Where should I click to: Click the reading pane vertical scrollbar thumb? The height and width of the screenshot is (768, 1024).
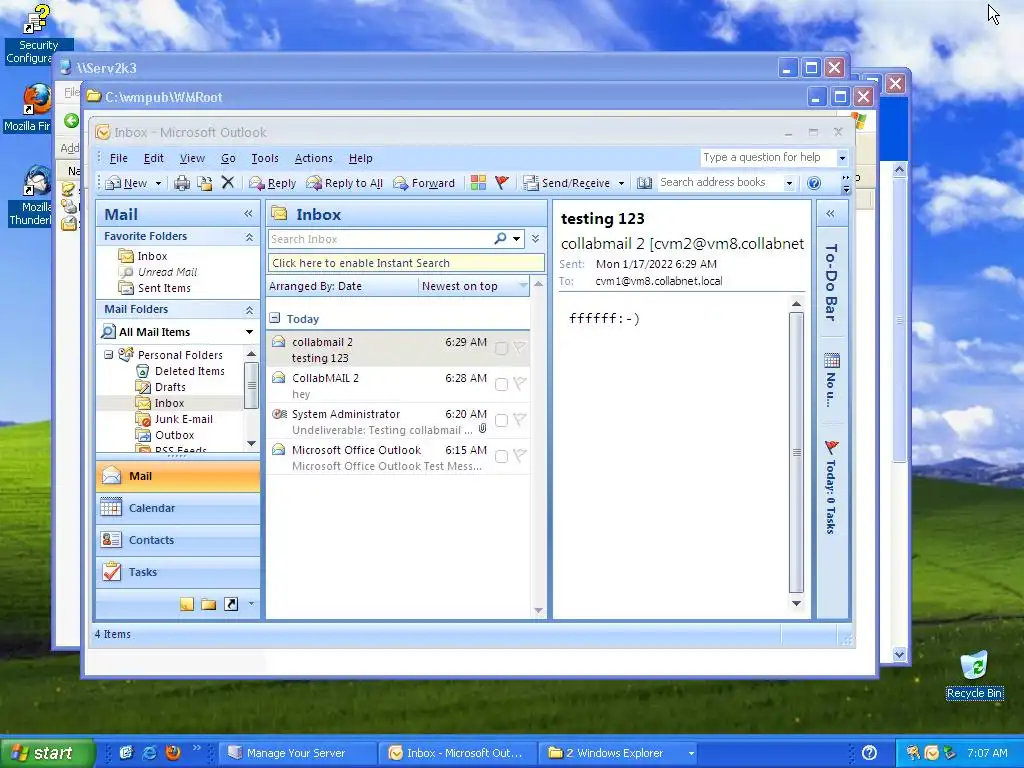[796, 452]
